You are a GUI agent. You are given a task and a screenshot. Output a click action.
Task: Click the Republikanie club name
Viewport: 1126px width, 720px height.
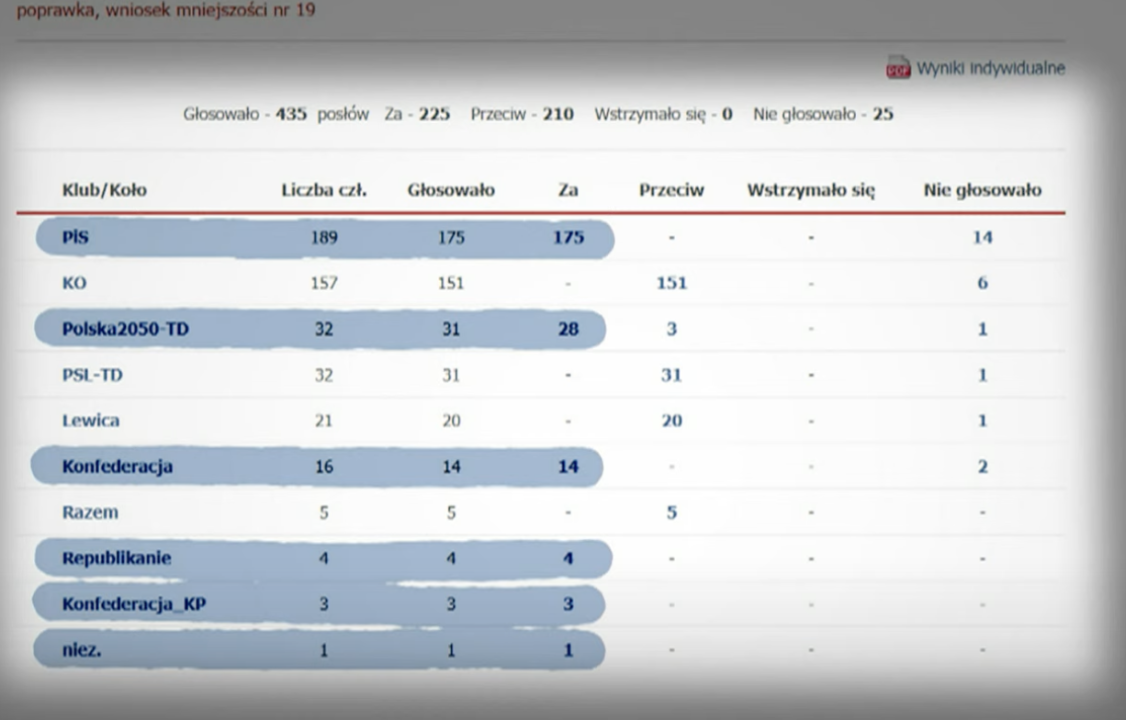pos(116,558)
